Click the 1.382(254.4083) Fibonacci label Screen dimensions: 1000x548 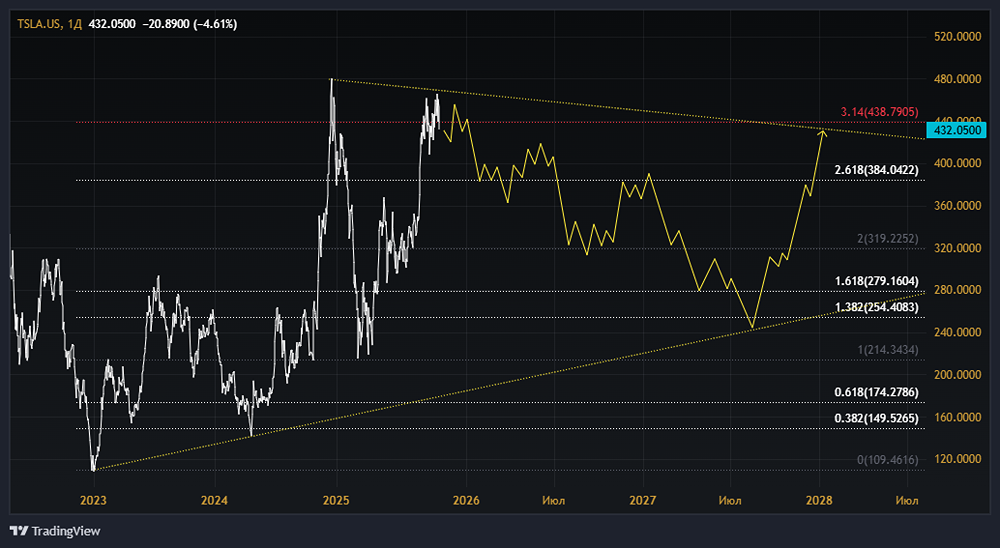[x=877, y=307]
